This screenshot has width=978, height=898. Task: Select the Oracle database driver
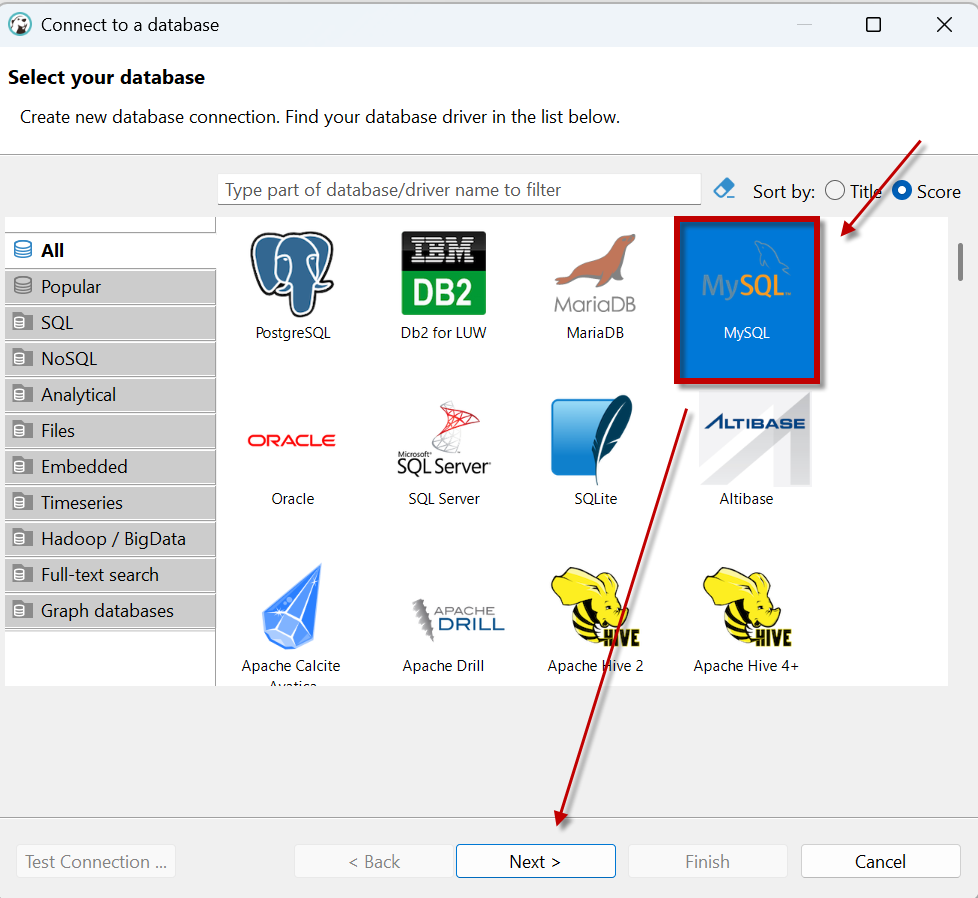(292, 441)
